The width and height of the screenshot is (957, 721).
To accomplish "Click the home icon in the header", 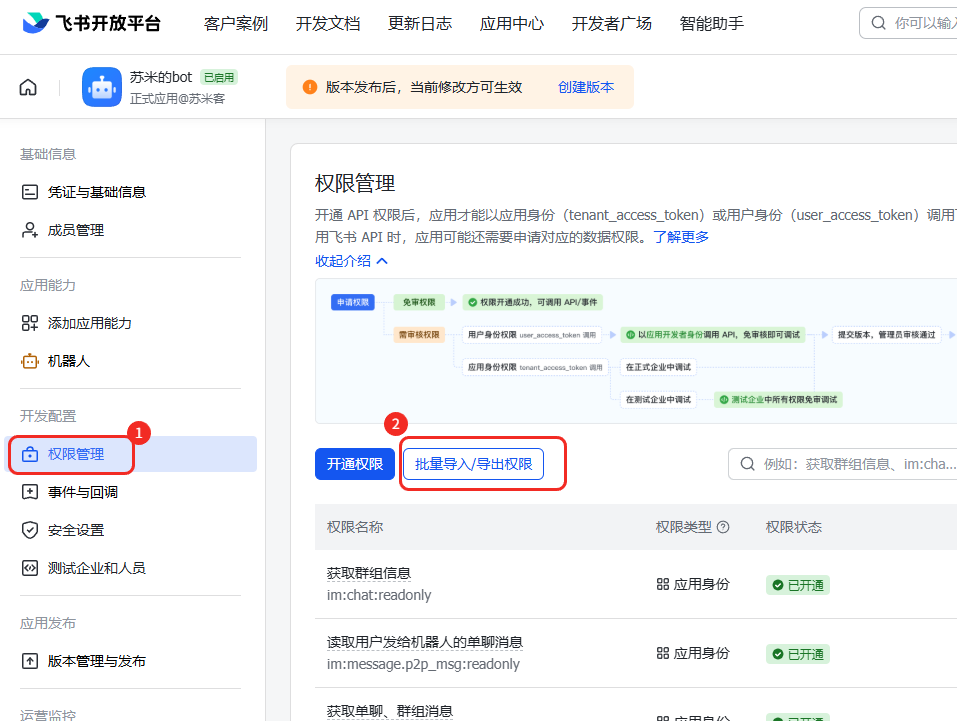I will tap(28, 88).
